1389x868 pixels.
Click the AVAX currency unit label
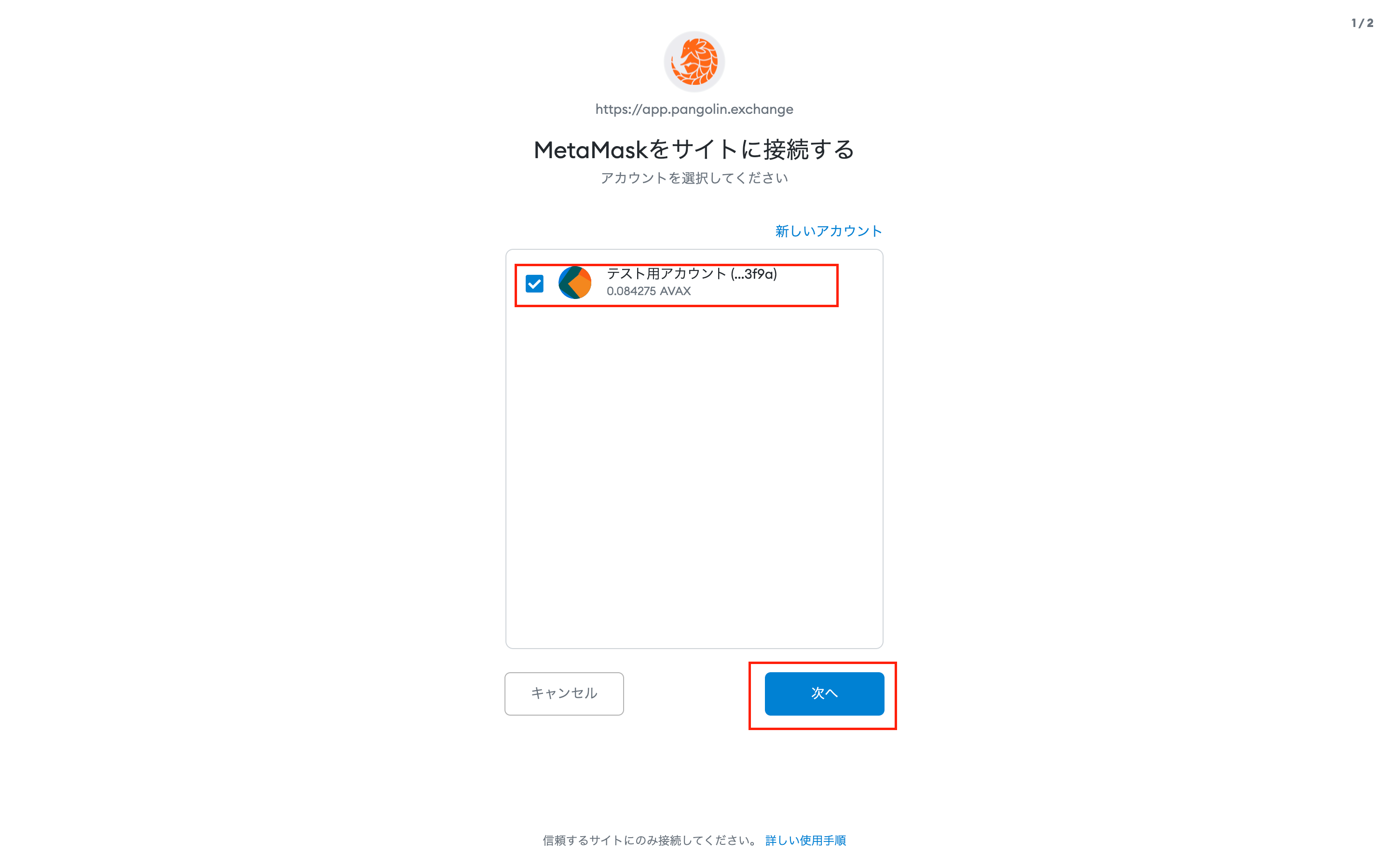coord(675,291)
